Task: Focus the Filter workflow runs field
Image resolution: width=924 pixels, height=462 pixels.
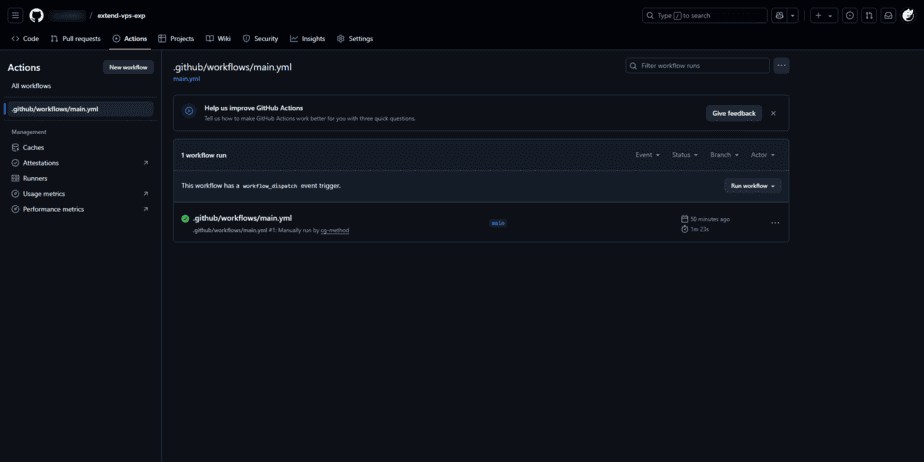Action: click(698, 66)
